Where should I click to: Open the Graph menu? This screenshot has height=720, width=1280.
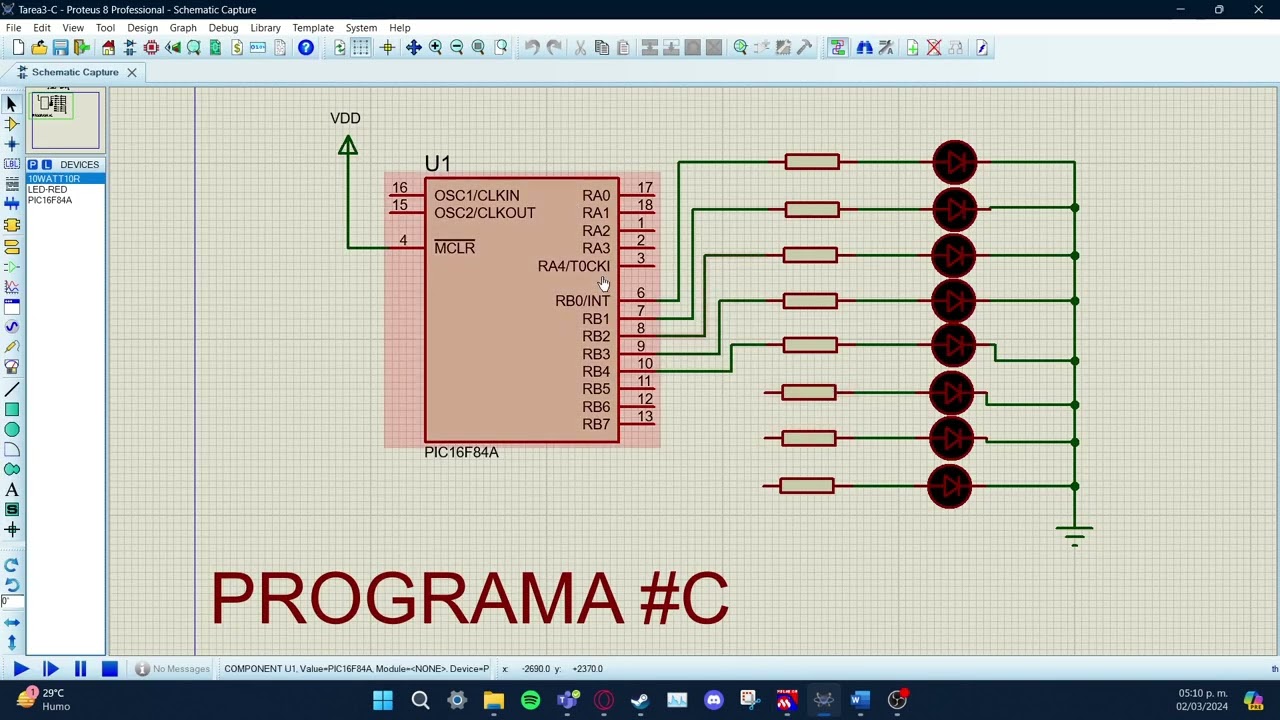183,28
